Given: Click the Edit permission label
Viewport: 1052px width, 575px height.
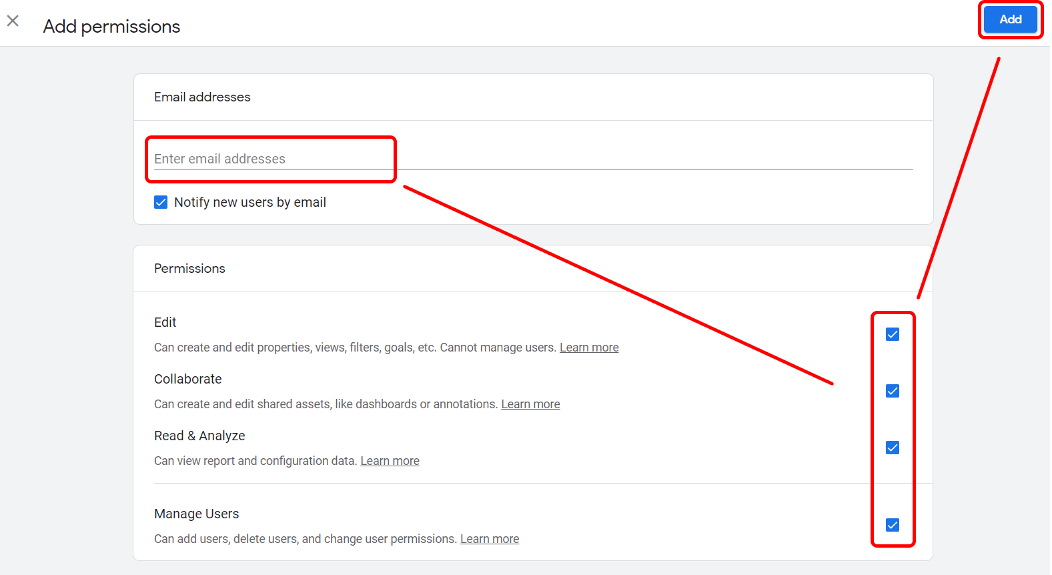Looking at the screenshot, I should click(x=165, y=322).
